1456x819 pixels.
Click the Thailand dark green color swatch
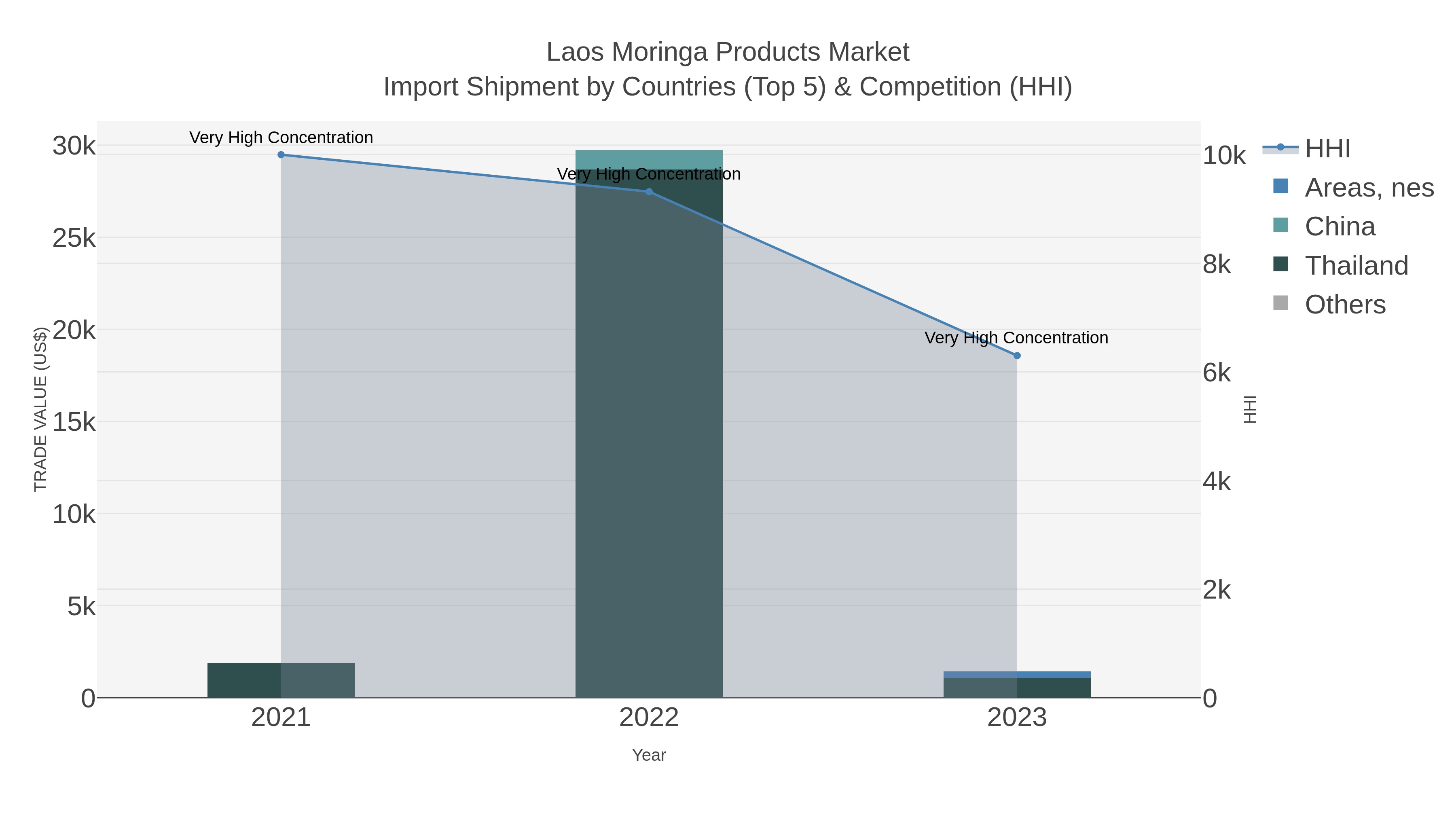pyautogui.click(x=1281, y=264)
